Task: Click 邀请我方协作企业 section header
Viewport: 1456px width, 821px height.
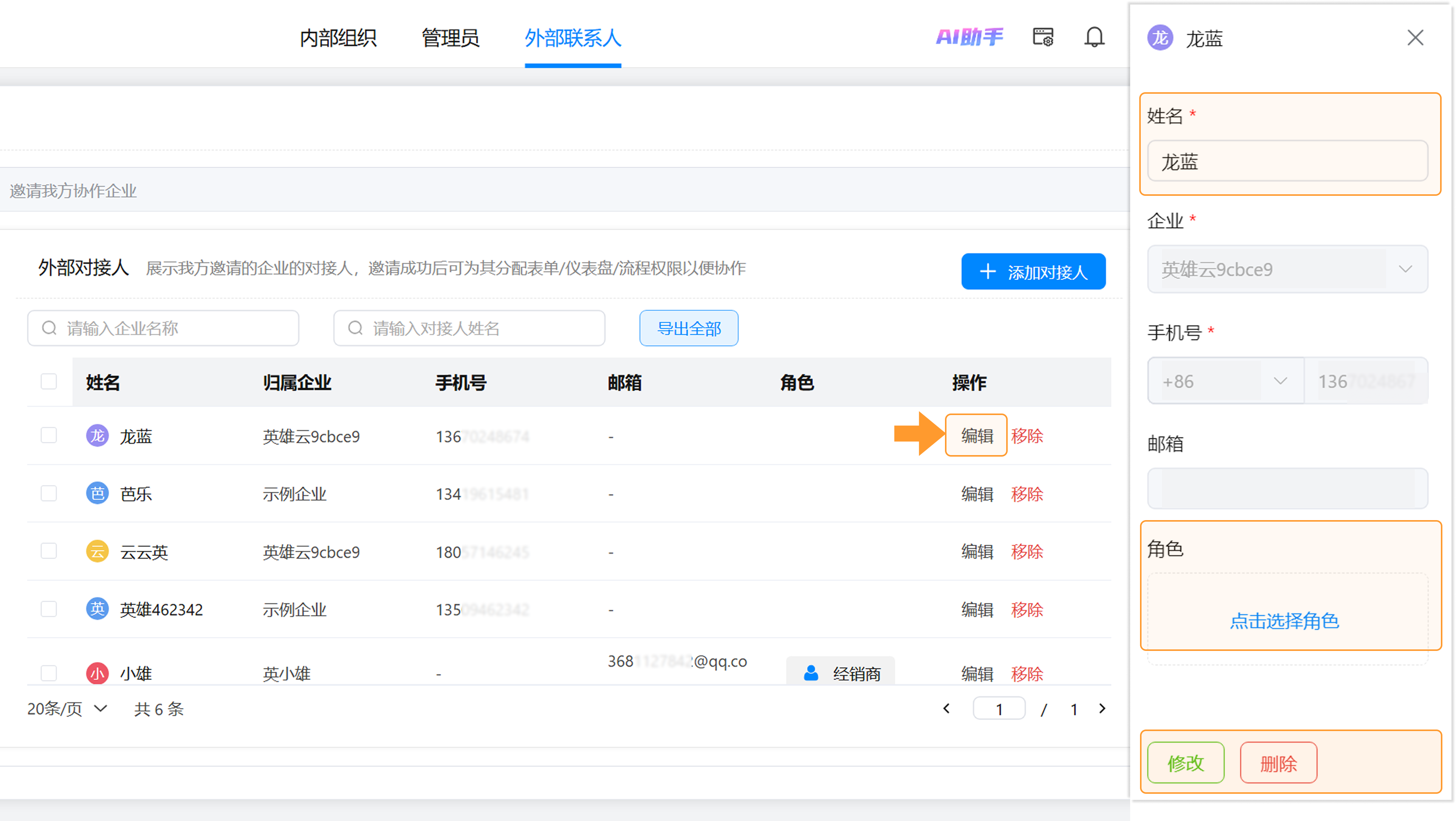Action: pos(73,191)
